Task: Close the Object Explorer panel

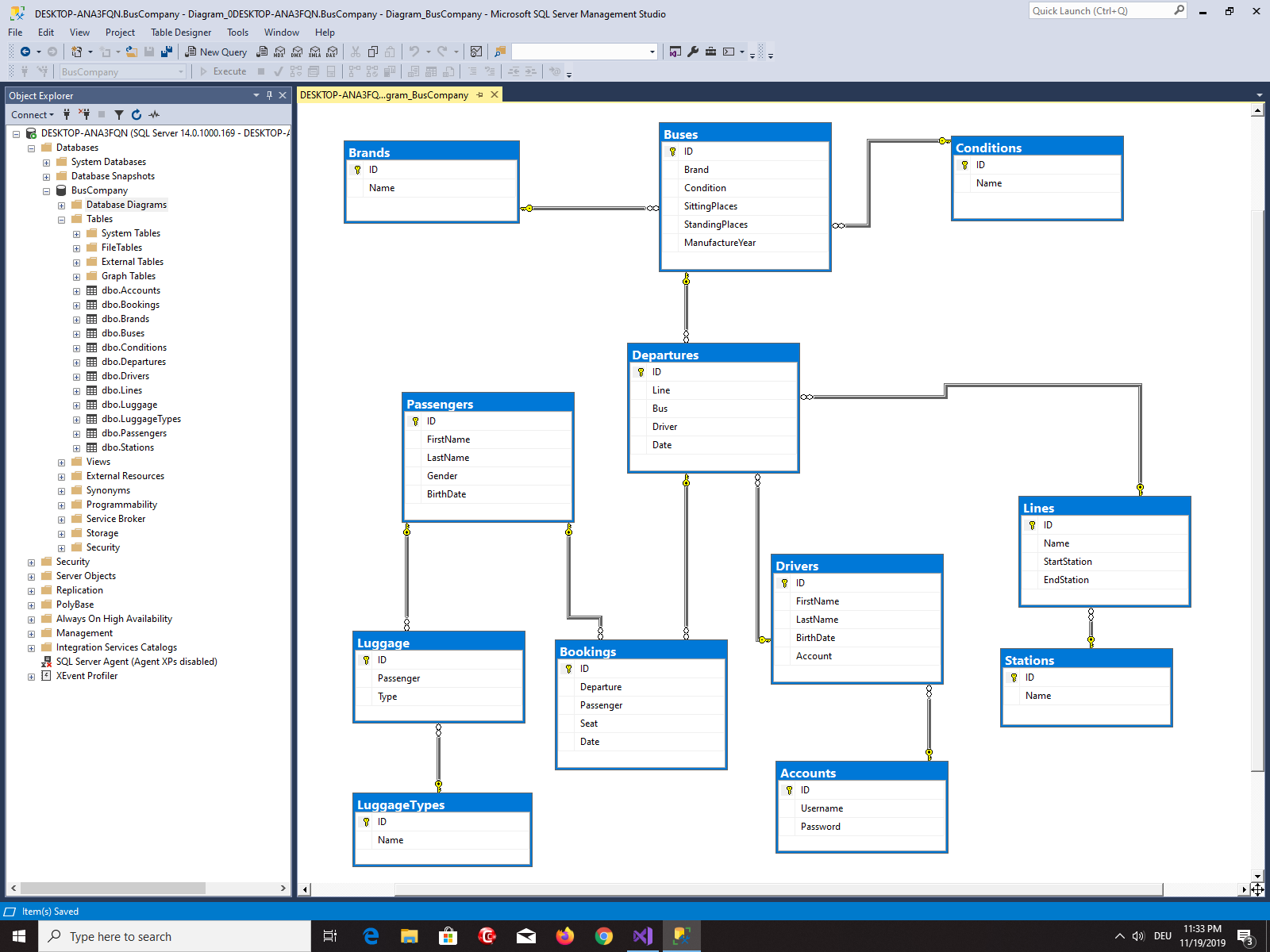Action: [x=283, y=95]
